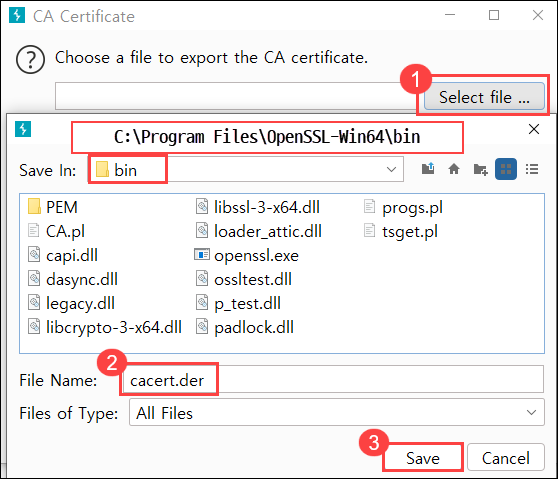Image resolution: width=558 pixels, height=479 pixels.
Task: Click the Select file ... button
Action: click(x=484, y=97)
